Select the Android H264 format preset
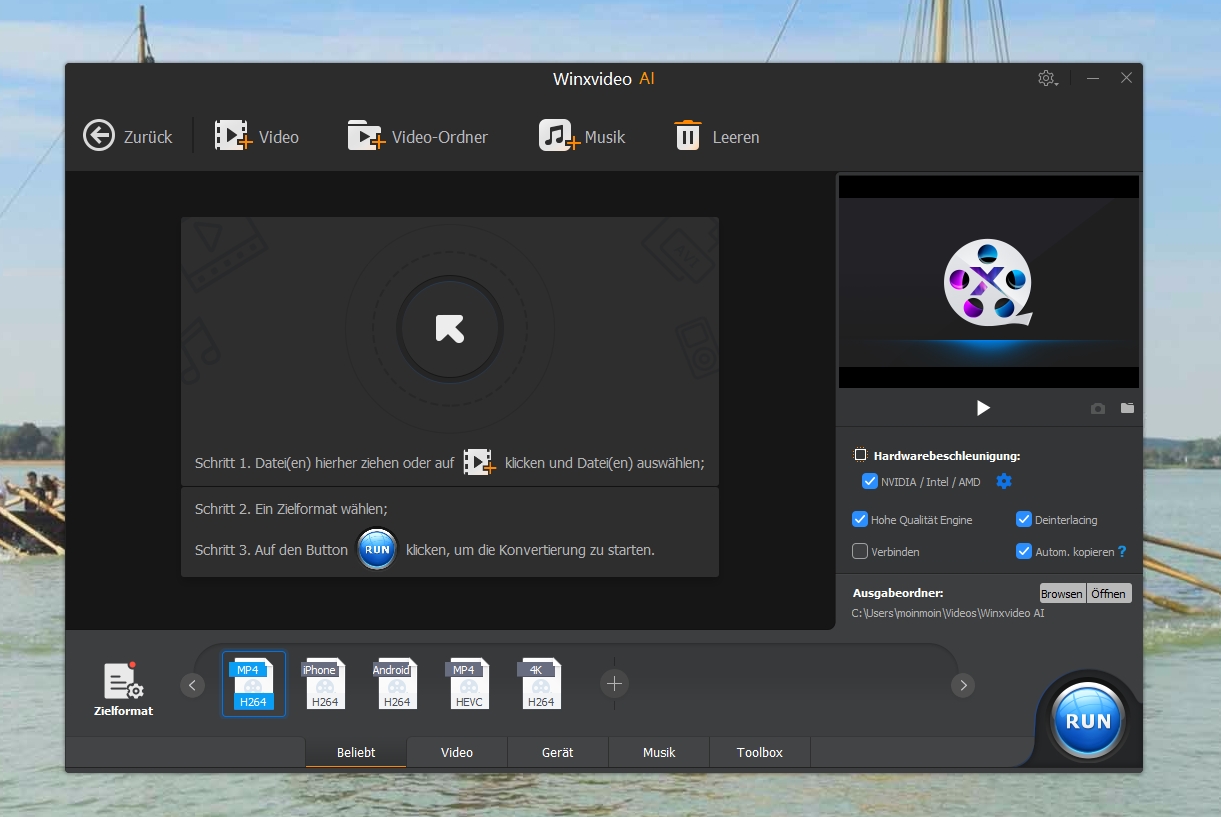 tap(396, 684)
